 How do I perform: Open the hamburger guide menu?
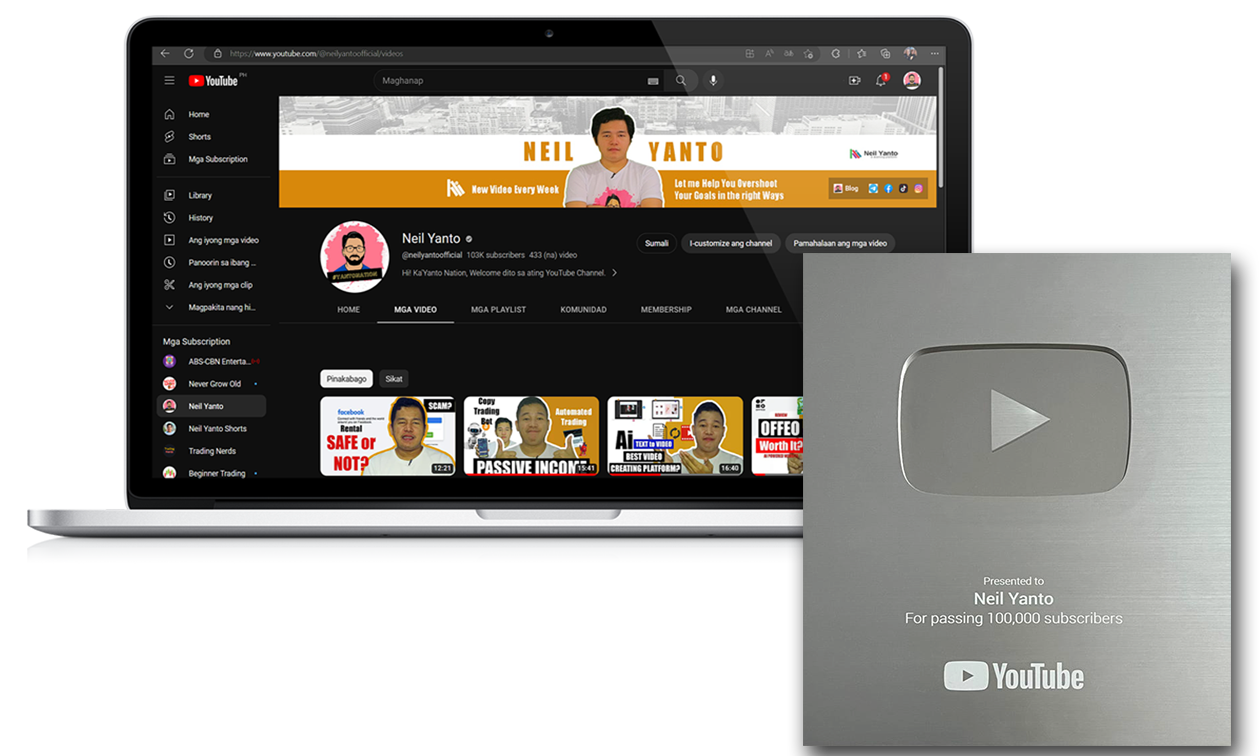click(x=169, y=80)
